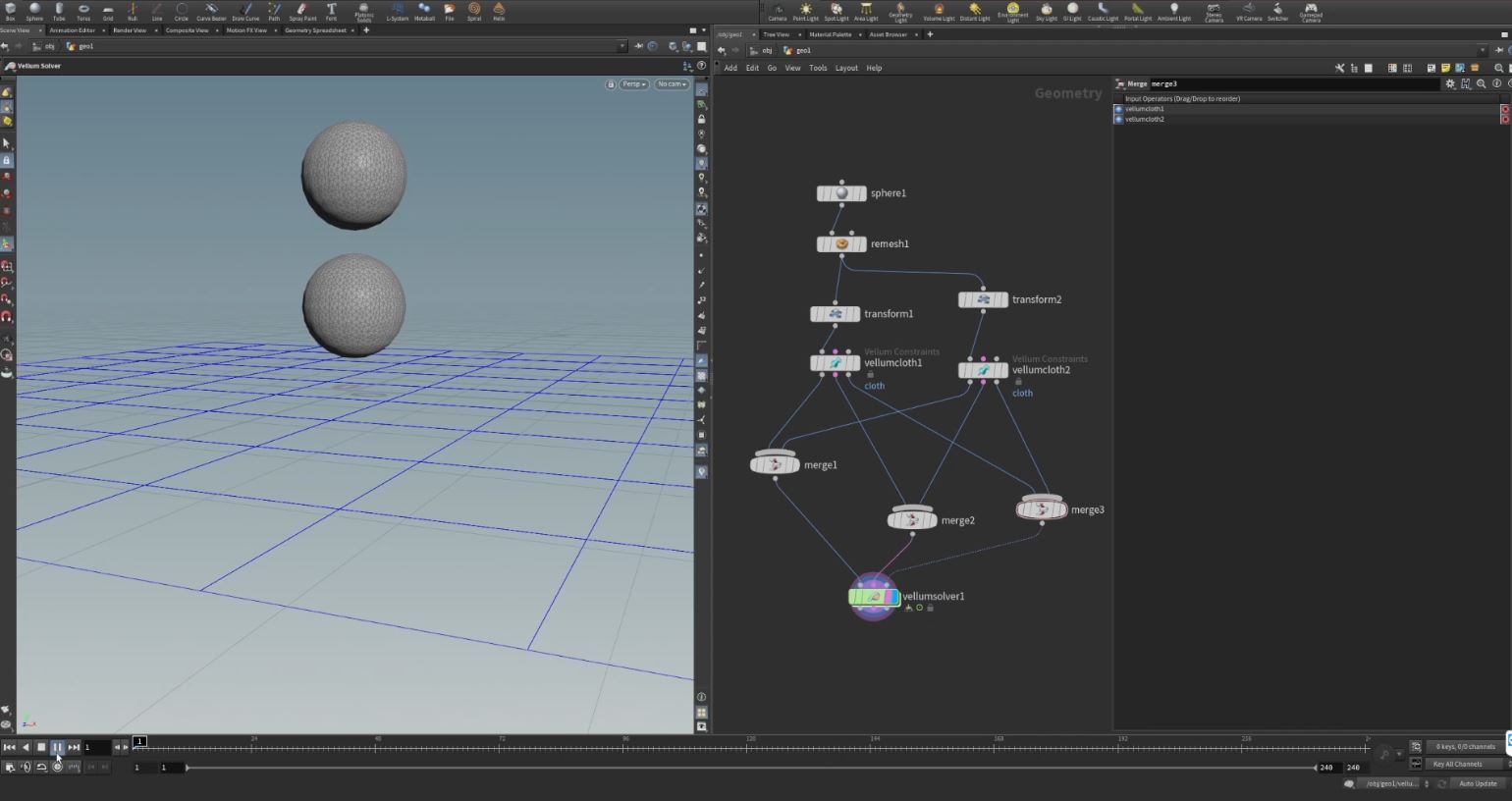Screen dimensions: 1512x801
Task: Jump to the first frame with rewind button
Action: [9, 747]
